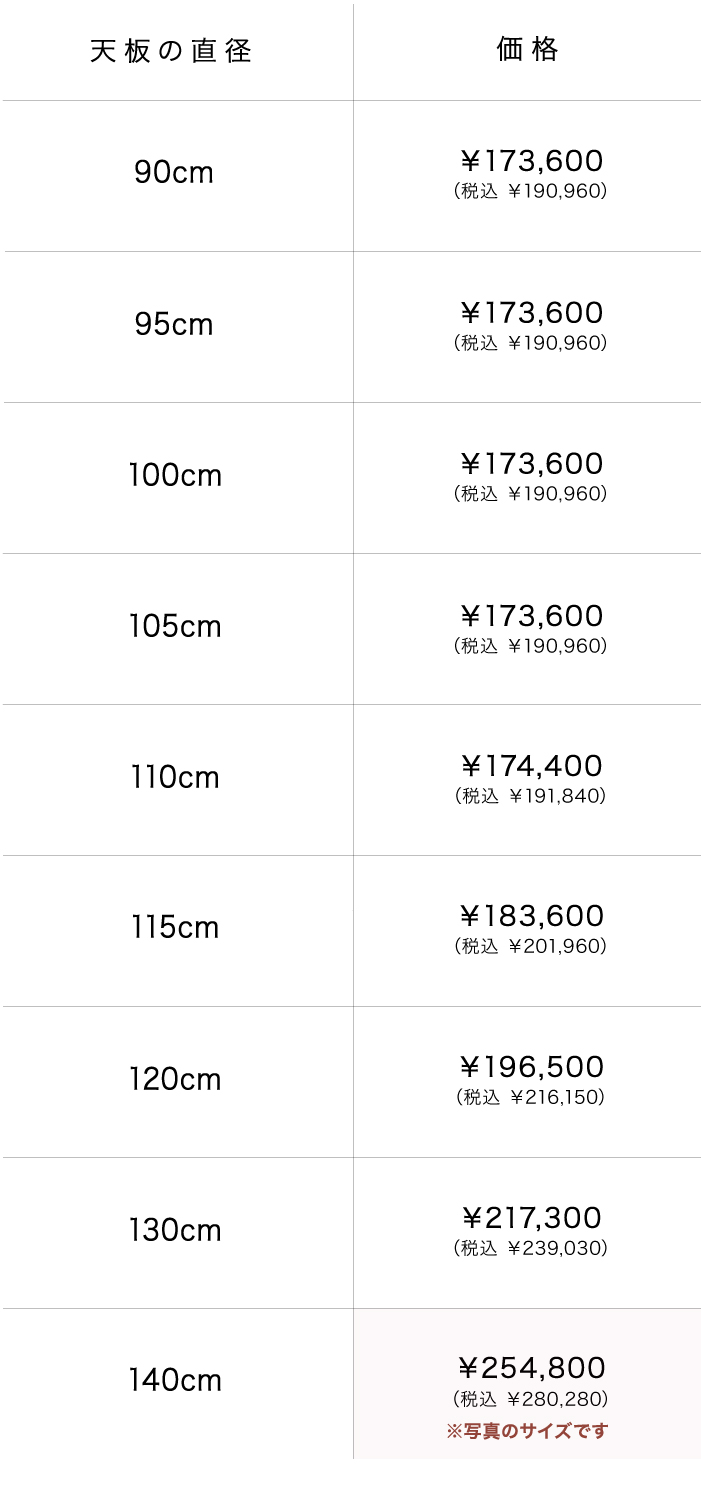Select the 130cm size label
701x1506 pixels.
click(175, 1231)
